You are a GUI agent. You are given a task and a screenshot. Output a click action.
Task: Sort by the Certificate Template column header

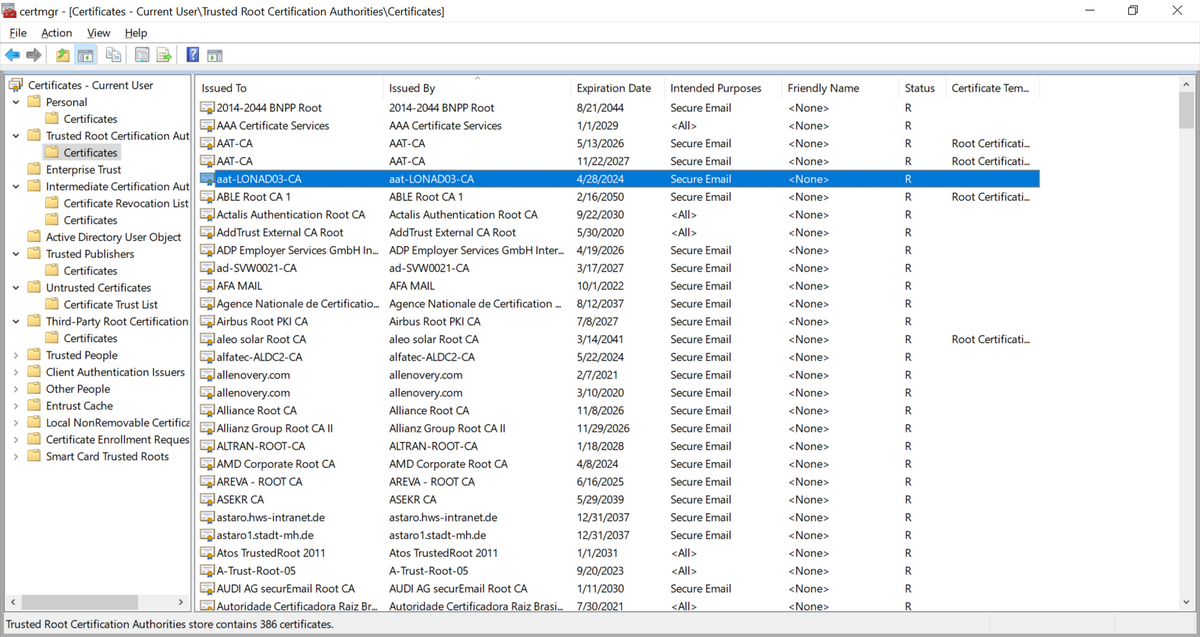tap(993, 88)
